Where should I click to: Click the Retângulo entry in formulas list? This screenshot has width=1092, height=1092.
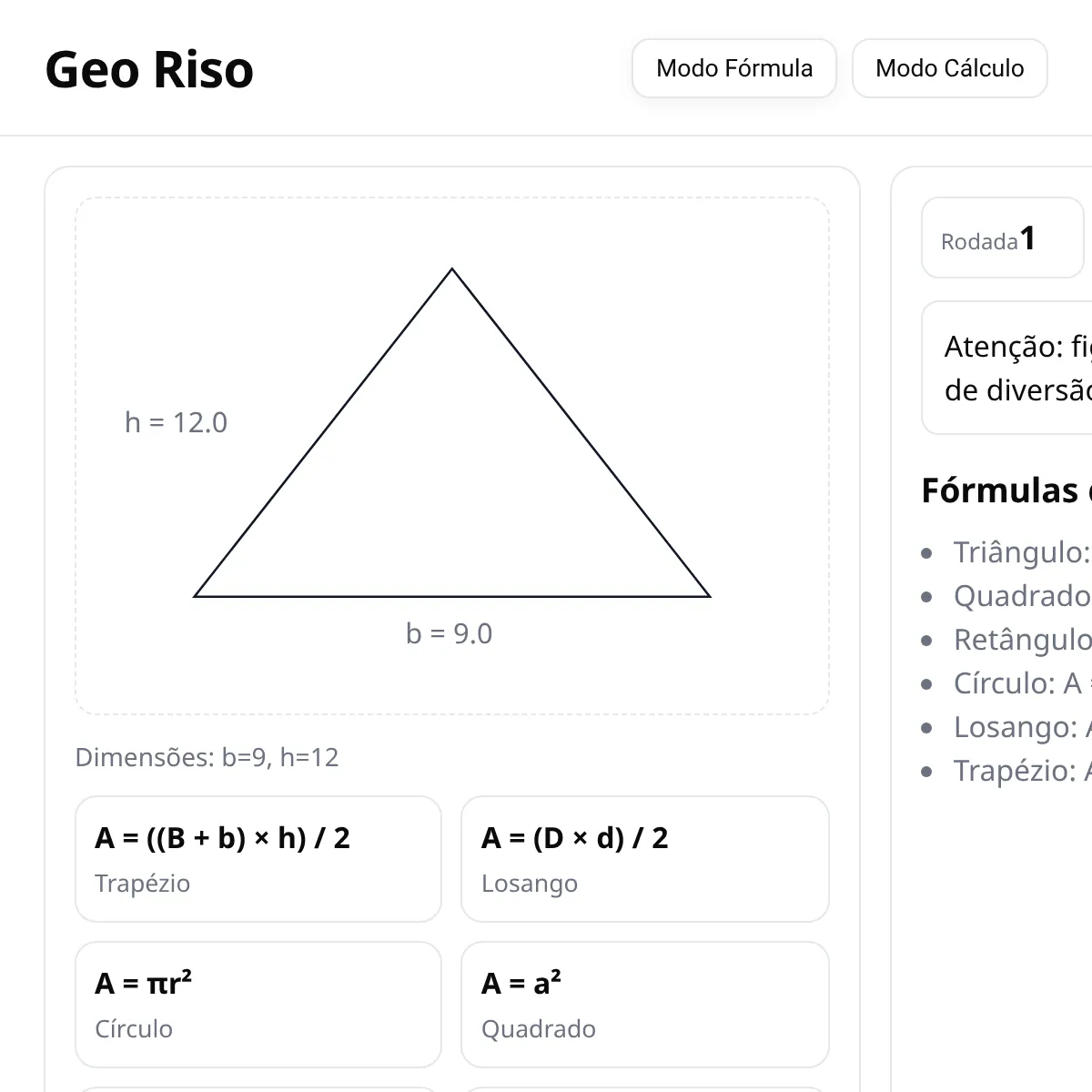(x=1022, y=640)
